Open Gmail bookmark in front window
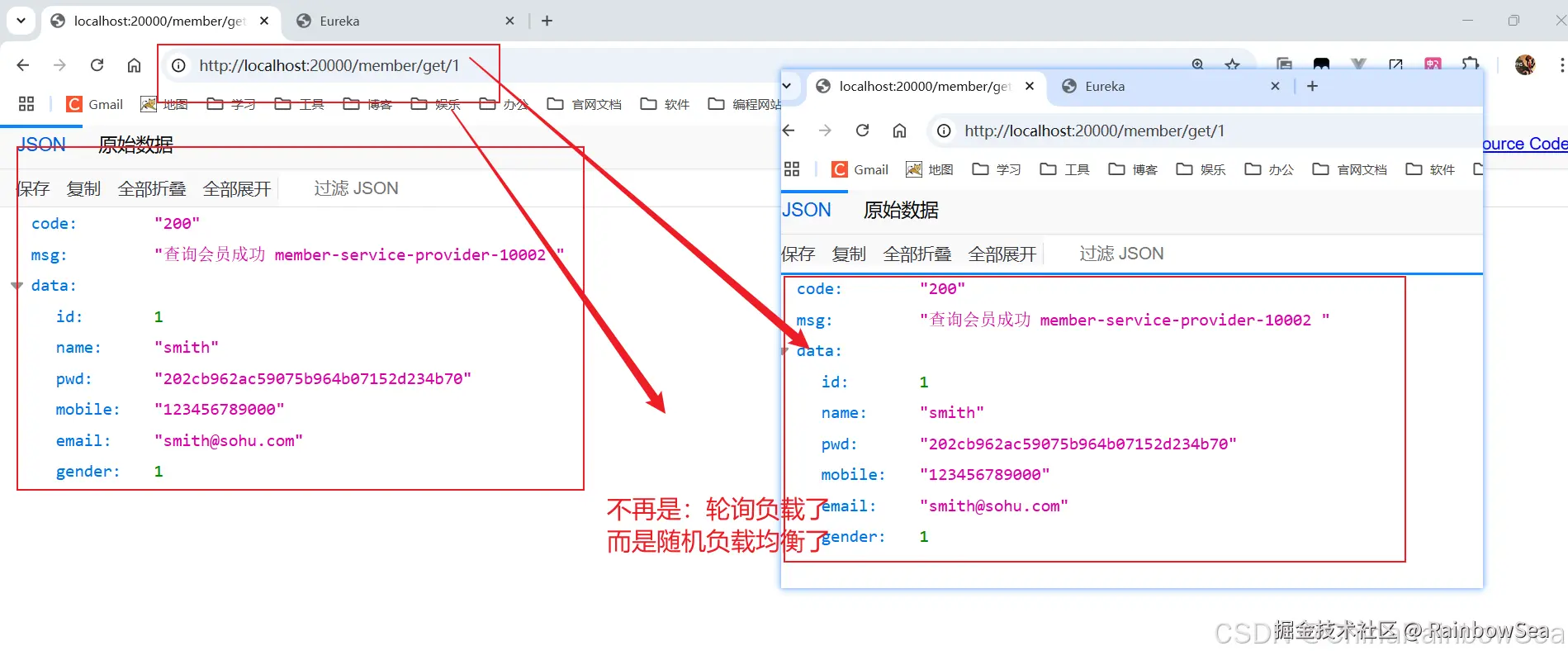 tap(860, 169)
